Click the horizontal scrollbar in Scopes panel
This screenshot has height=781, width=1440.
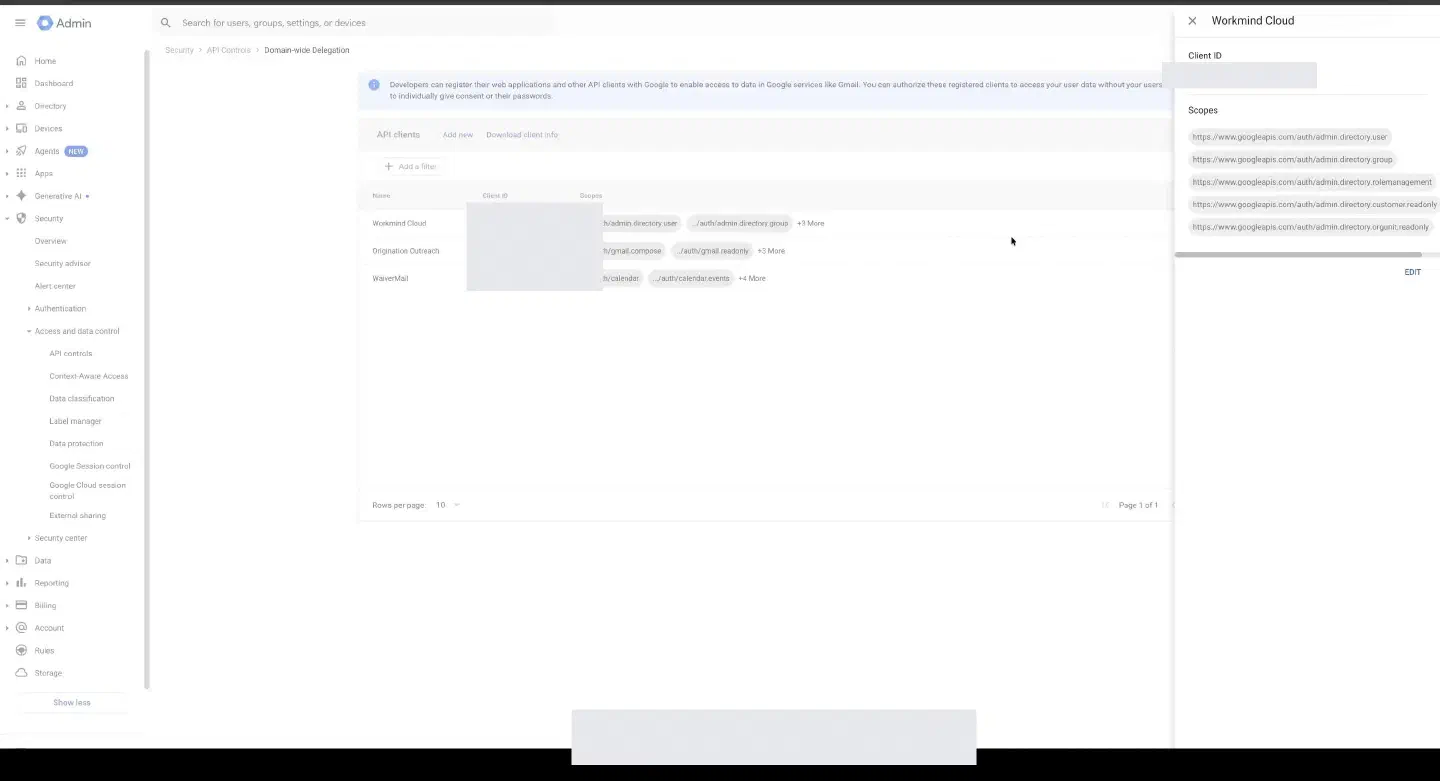pyautogui.click(x=1298, y=255)
